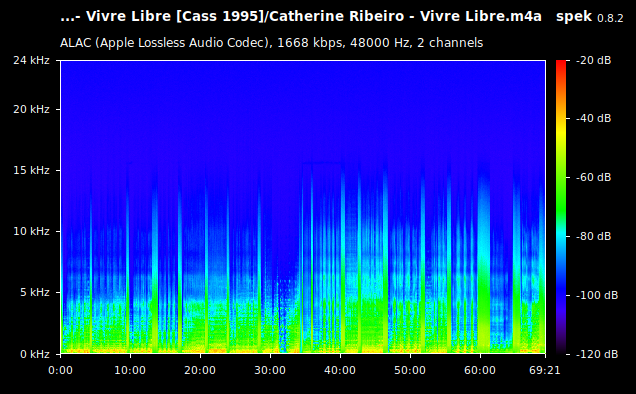Click the 40:00 time axis label
Screen dimensions: 636x394
pos(340,370)
